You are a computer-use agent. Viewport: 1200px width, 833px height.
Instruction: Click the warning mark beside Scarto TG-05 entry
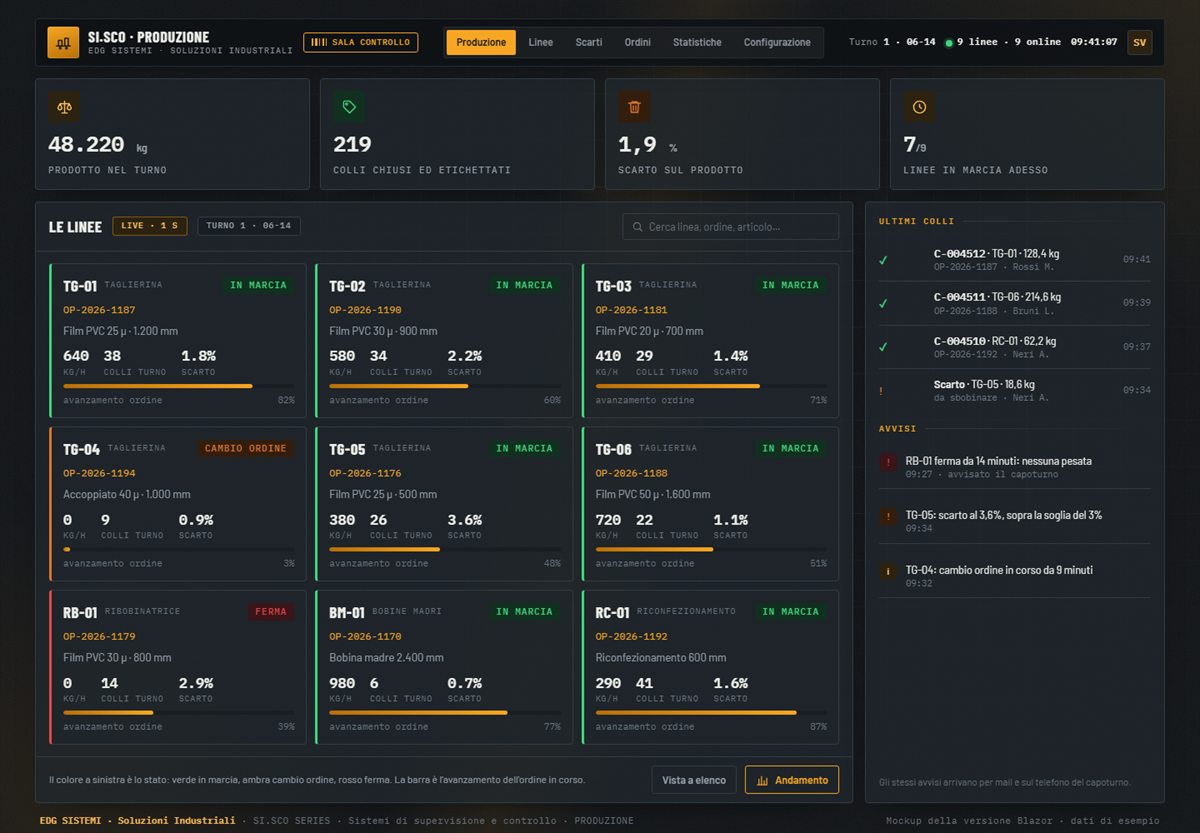coord(881,391)
